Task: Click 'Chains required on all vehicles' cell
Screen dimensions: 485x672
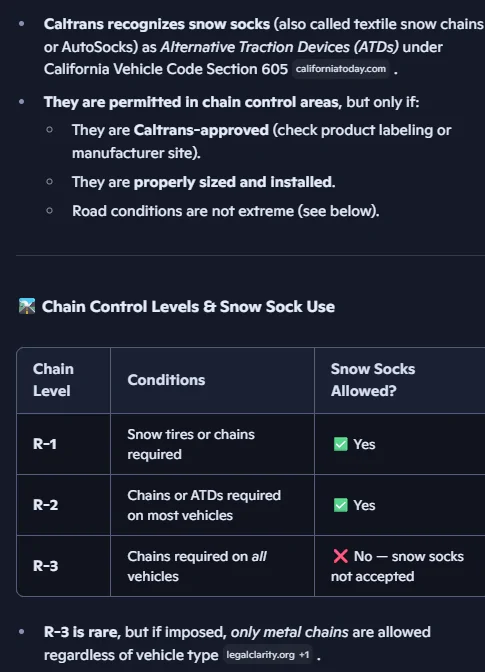Action: coord(212,566)
